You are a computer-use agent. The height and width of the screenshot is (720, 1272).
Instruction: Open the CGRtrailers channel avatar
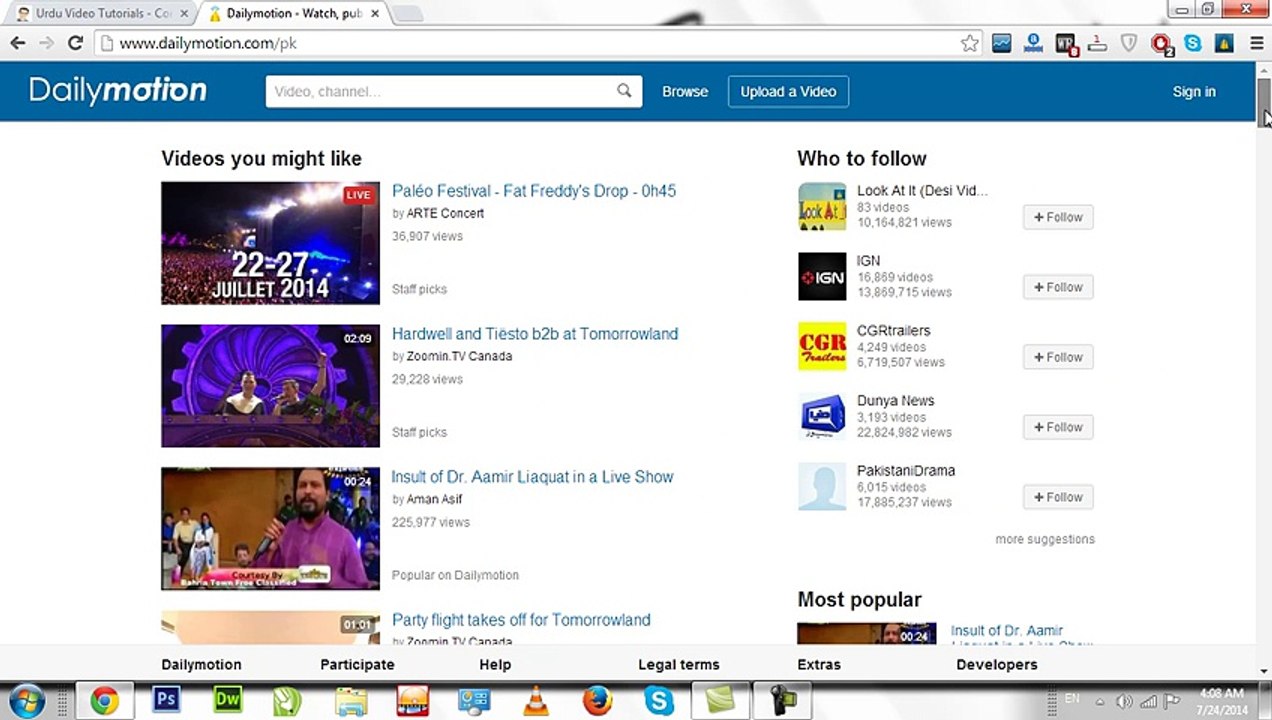[x=822, y=347]
